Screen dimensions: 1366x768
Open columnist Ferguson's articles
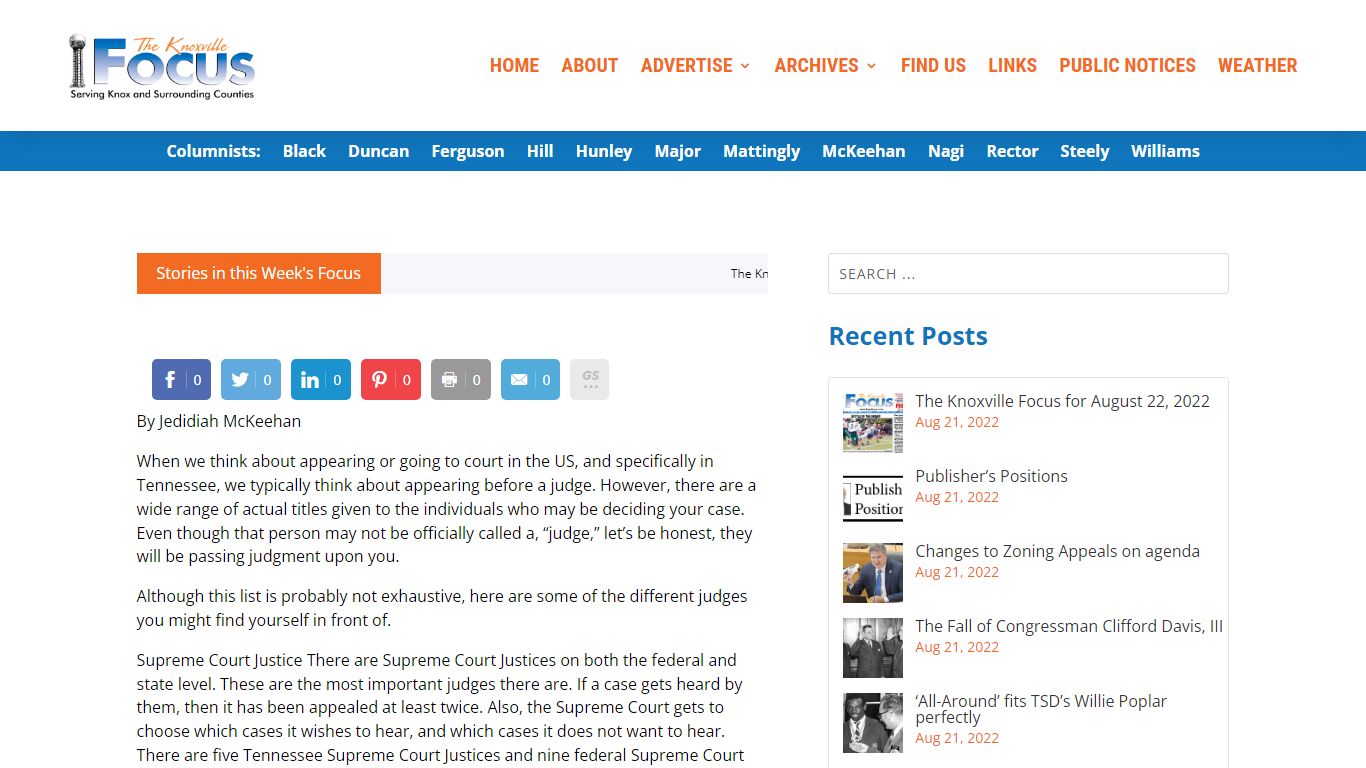(468, 151)
